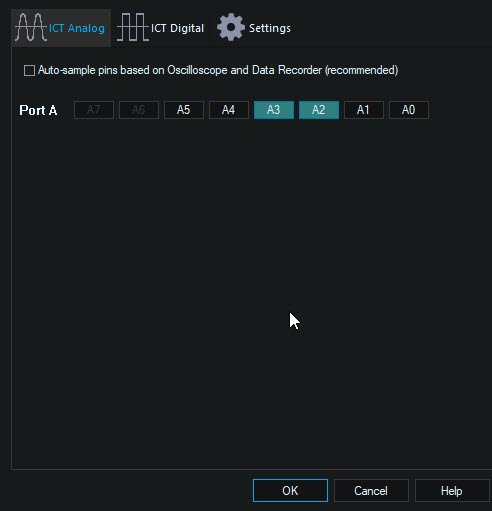Select the ICT Analog tab label

77,28
